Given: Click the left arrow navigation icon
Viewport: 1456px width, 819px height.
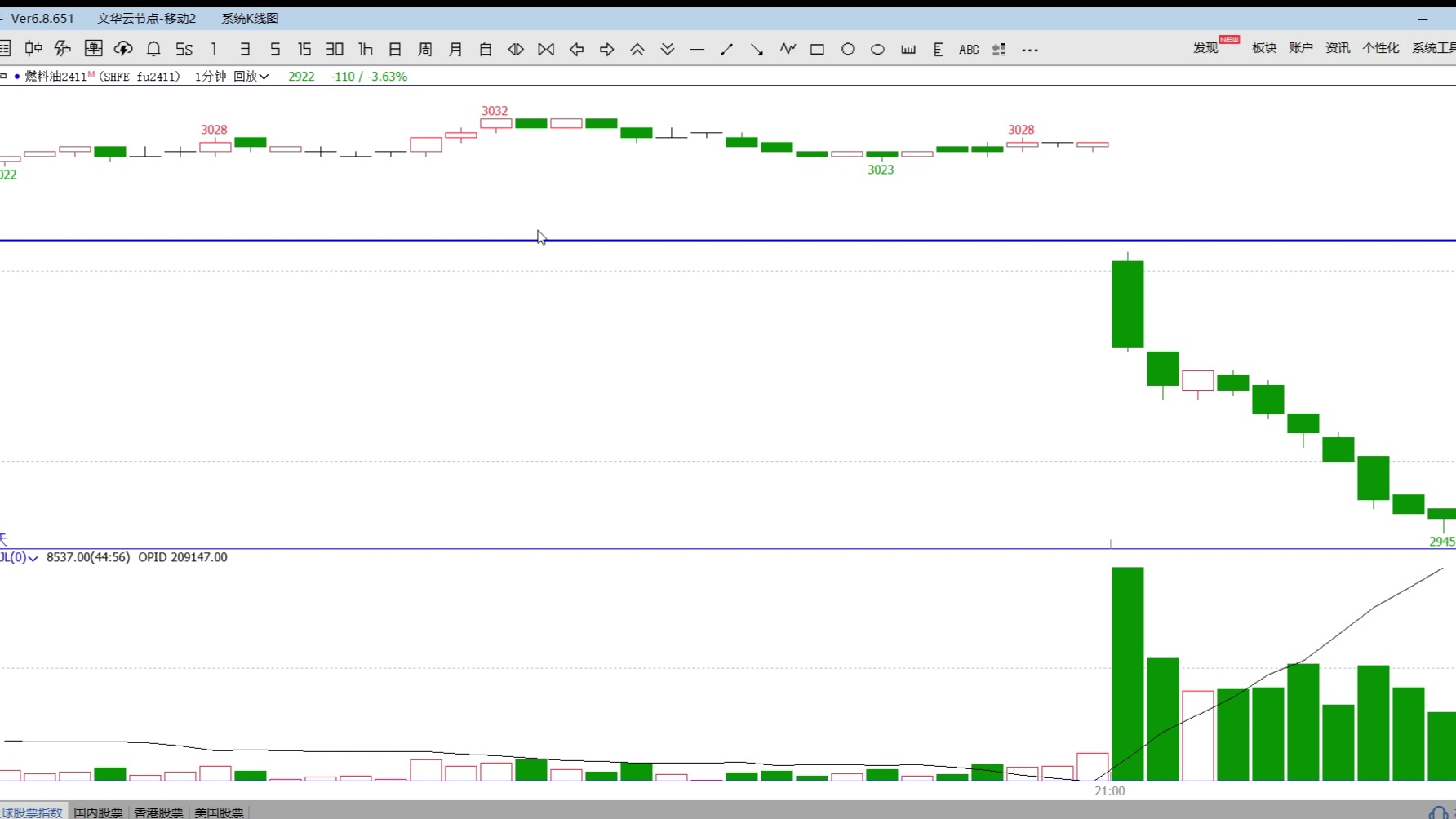Looking at the screenshot, I should pos(576,49).
